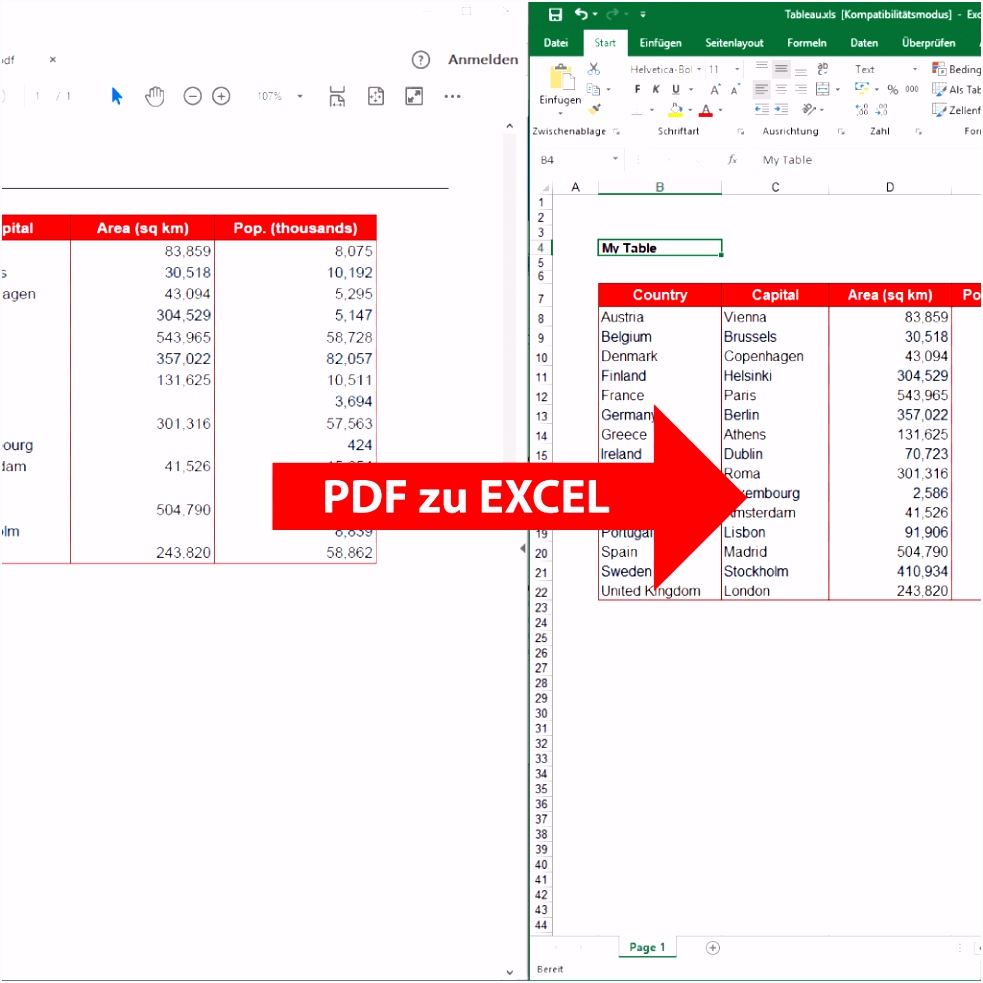Zoom in with the plus circle in PDF viewer
The width and height of the screenshot is (983, 983).
[221, 97]
